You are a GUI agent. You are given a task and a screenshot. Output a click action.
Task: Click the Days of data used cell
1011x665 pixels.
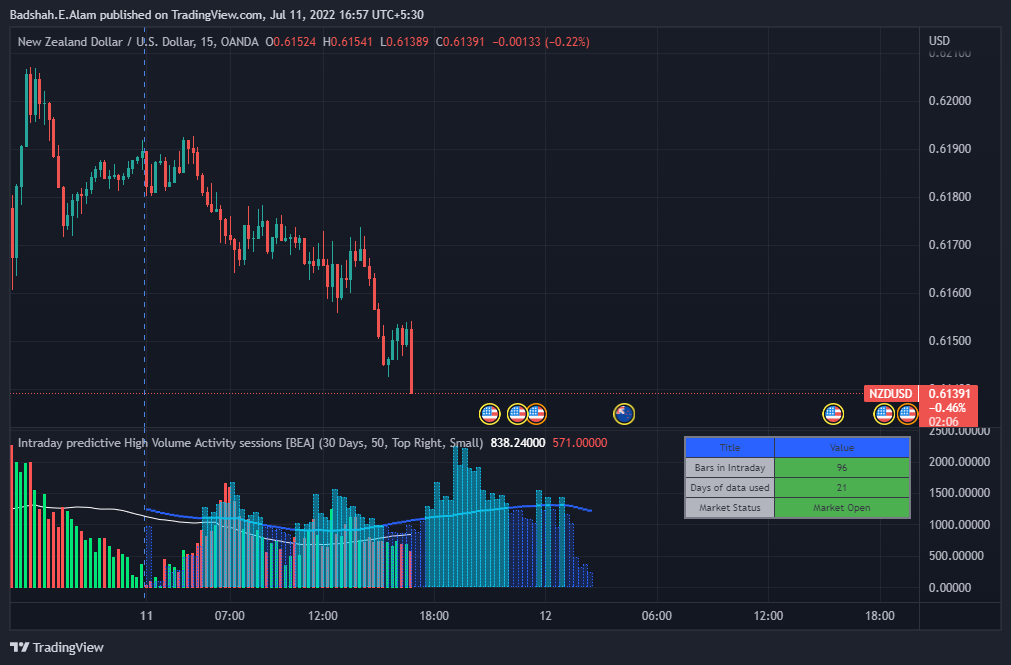(x=730, y=488)
